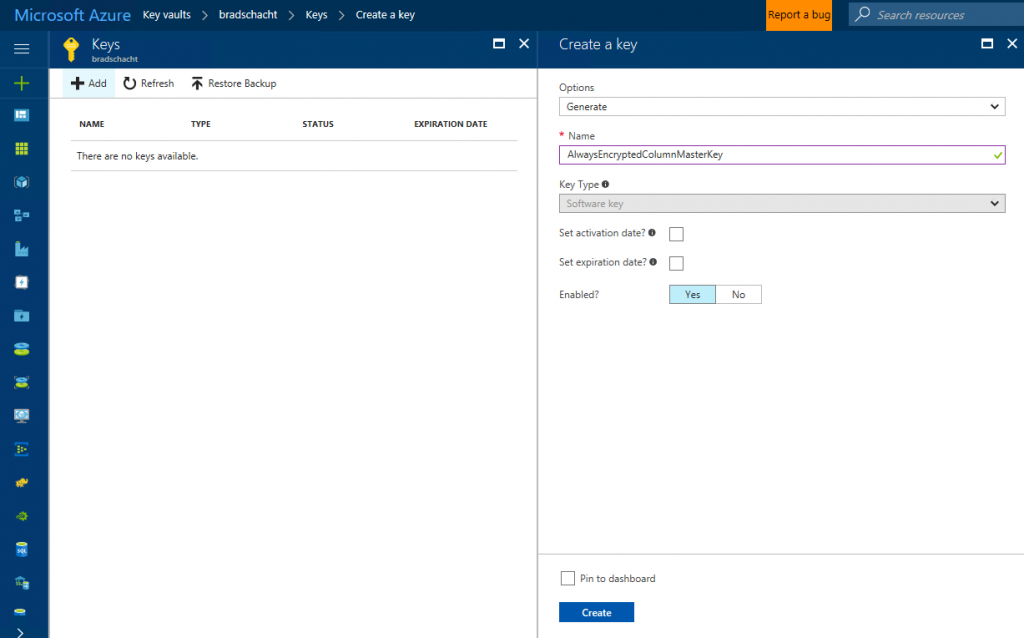
Task: Open the hamburger menu in the sidebar
Action: click(22, 49)
